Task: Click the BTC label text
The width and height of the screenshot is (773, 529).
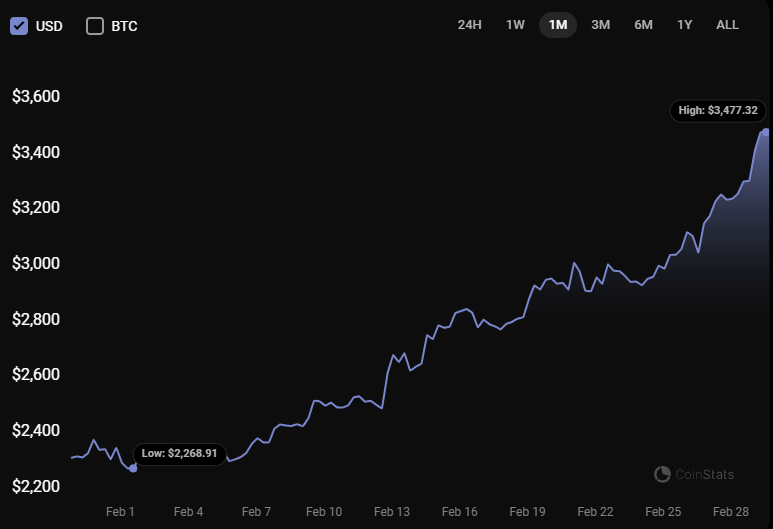Action: 124,26
